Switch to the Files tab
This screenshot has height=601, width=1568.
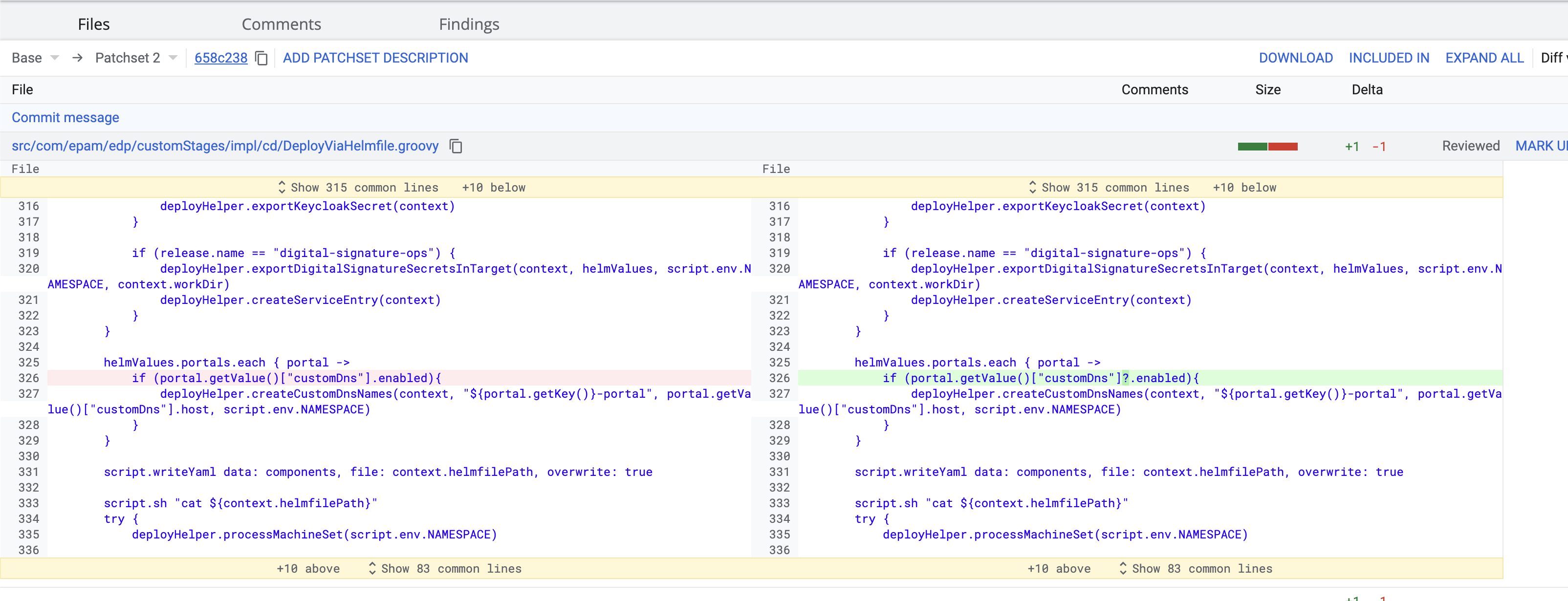94,24
